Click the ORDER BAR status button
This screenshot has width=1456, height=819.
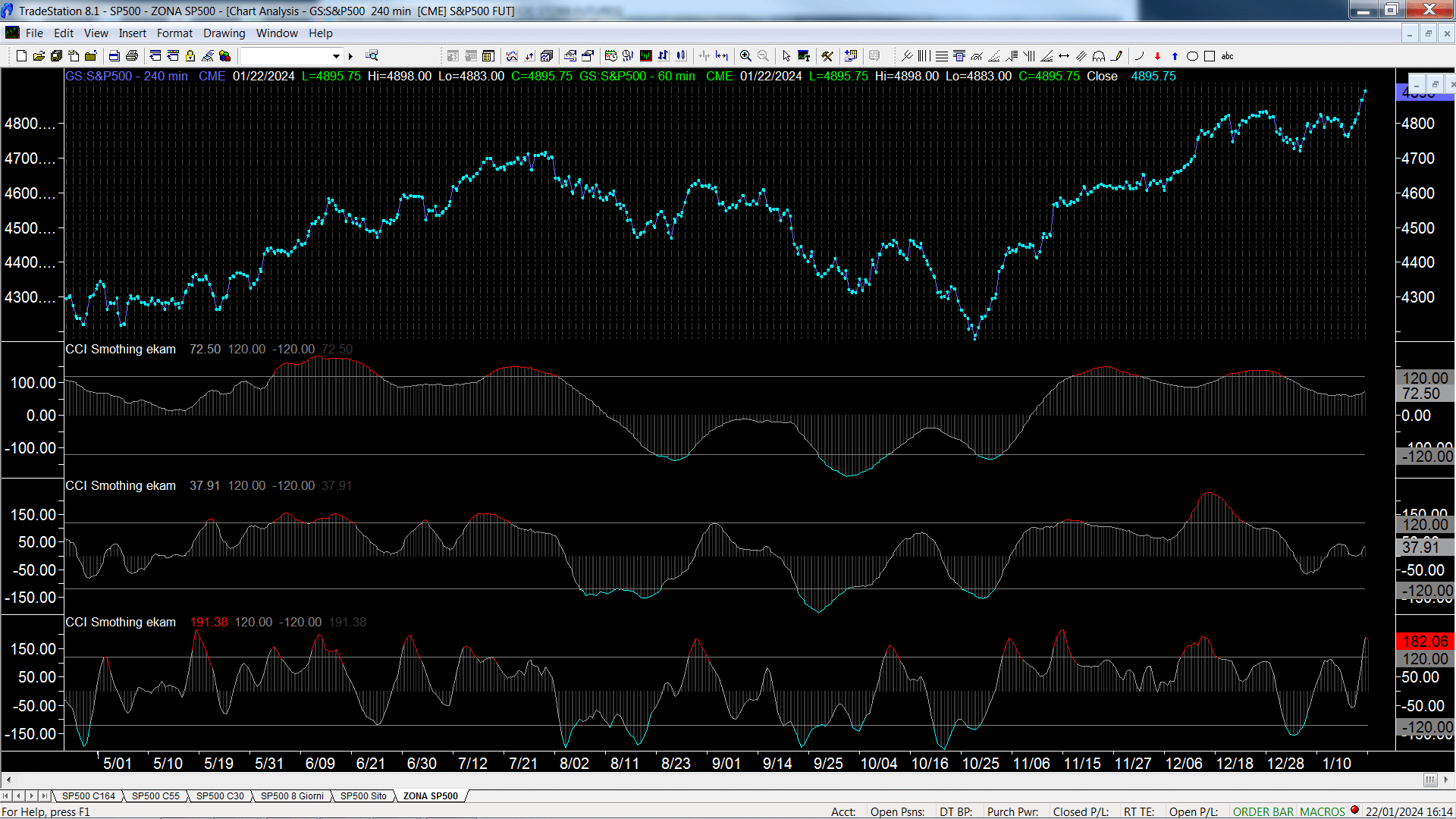1263,812
